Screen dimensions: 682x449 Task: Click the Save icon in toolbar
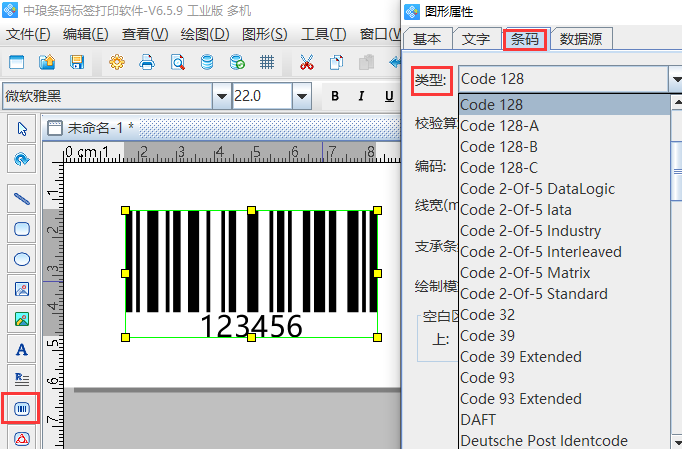tap(77, 62)
